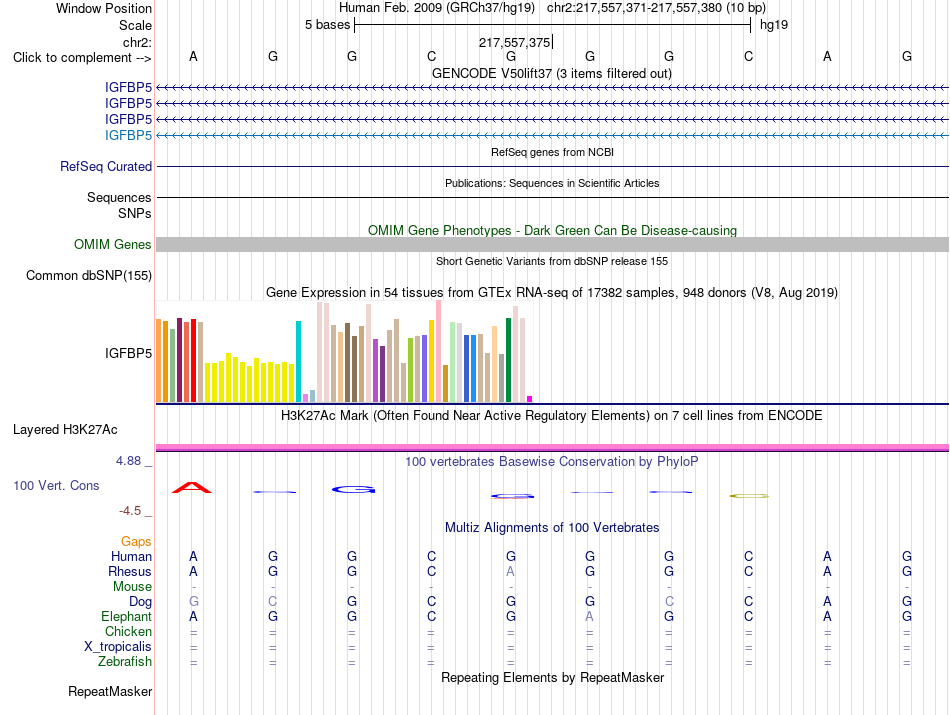
Task: Click the -4.5 PhyloP lower limit value
Action: click(x=130, y=511)
